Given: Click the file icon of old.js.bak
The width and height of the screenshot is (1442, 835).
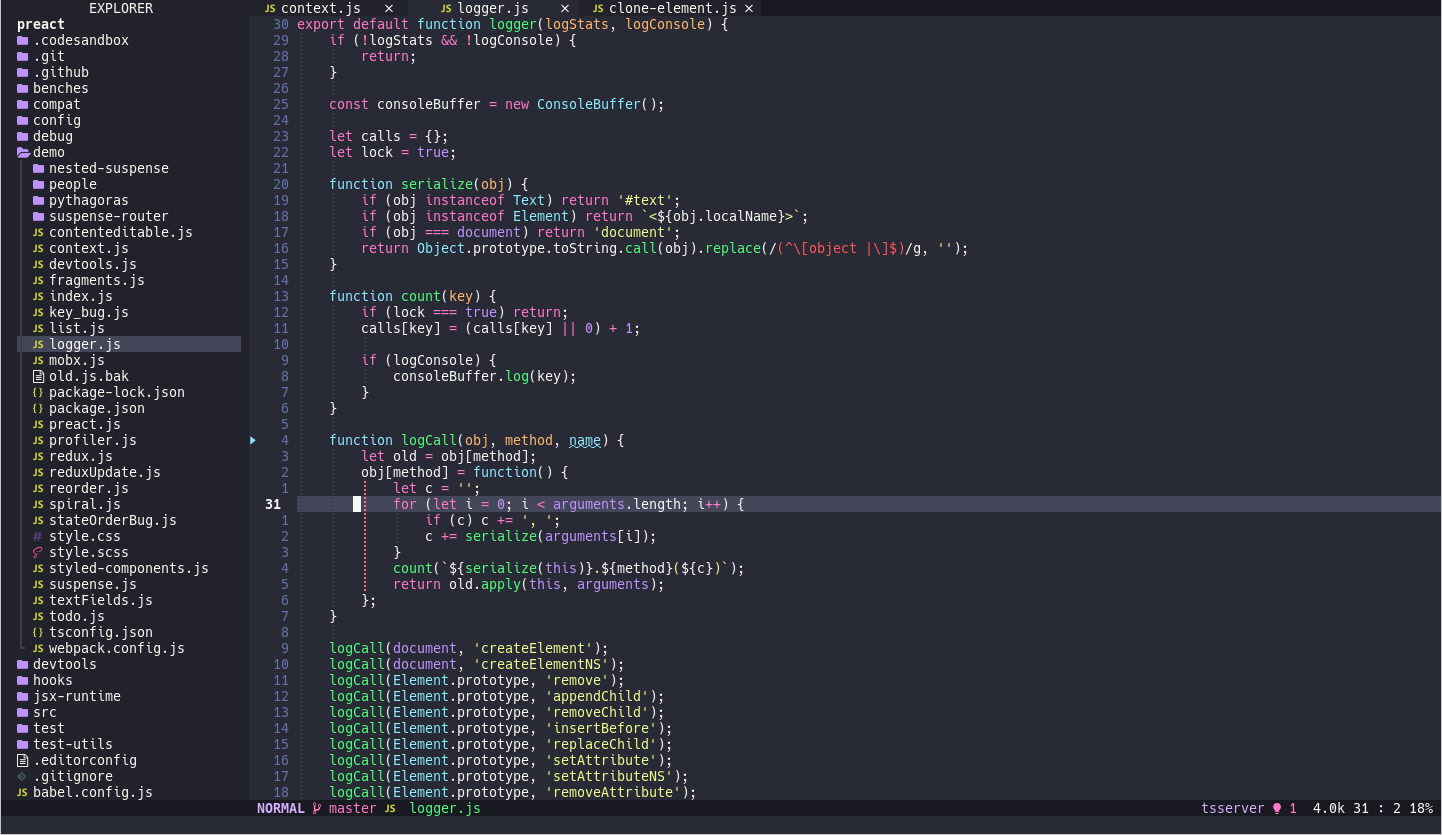Looking at the screenshot, I should pos(39,376).
